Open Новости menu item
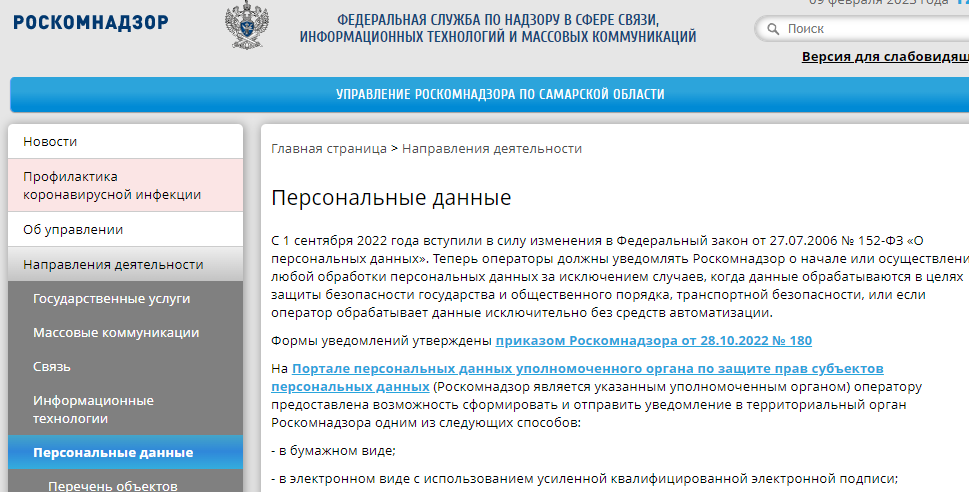 pos(125,142)
